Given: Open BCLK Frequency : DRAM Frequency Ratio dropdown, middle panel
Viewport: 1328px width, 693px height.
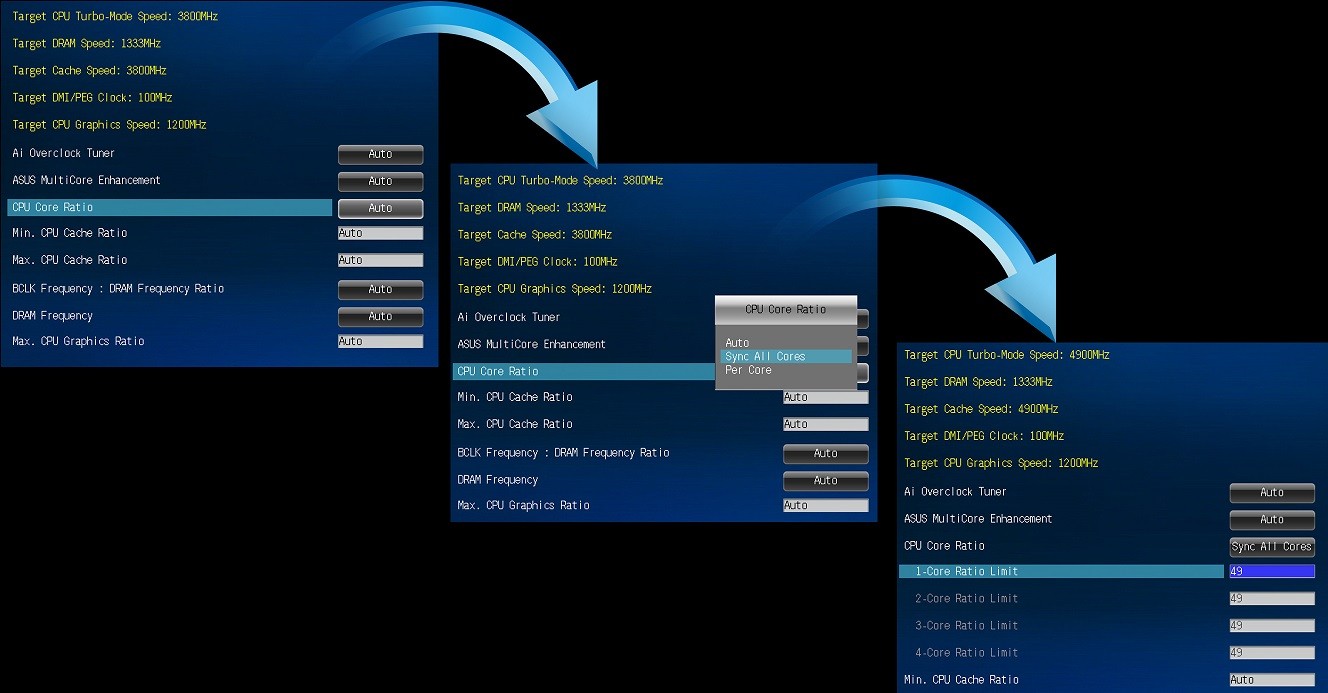Looking at the screenshot, I should pos(825,454).
